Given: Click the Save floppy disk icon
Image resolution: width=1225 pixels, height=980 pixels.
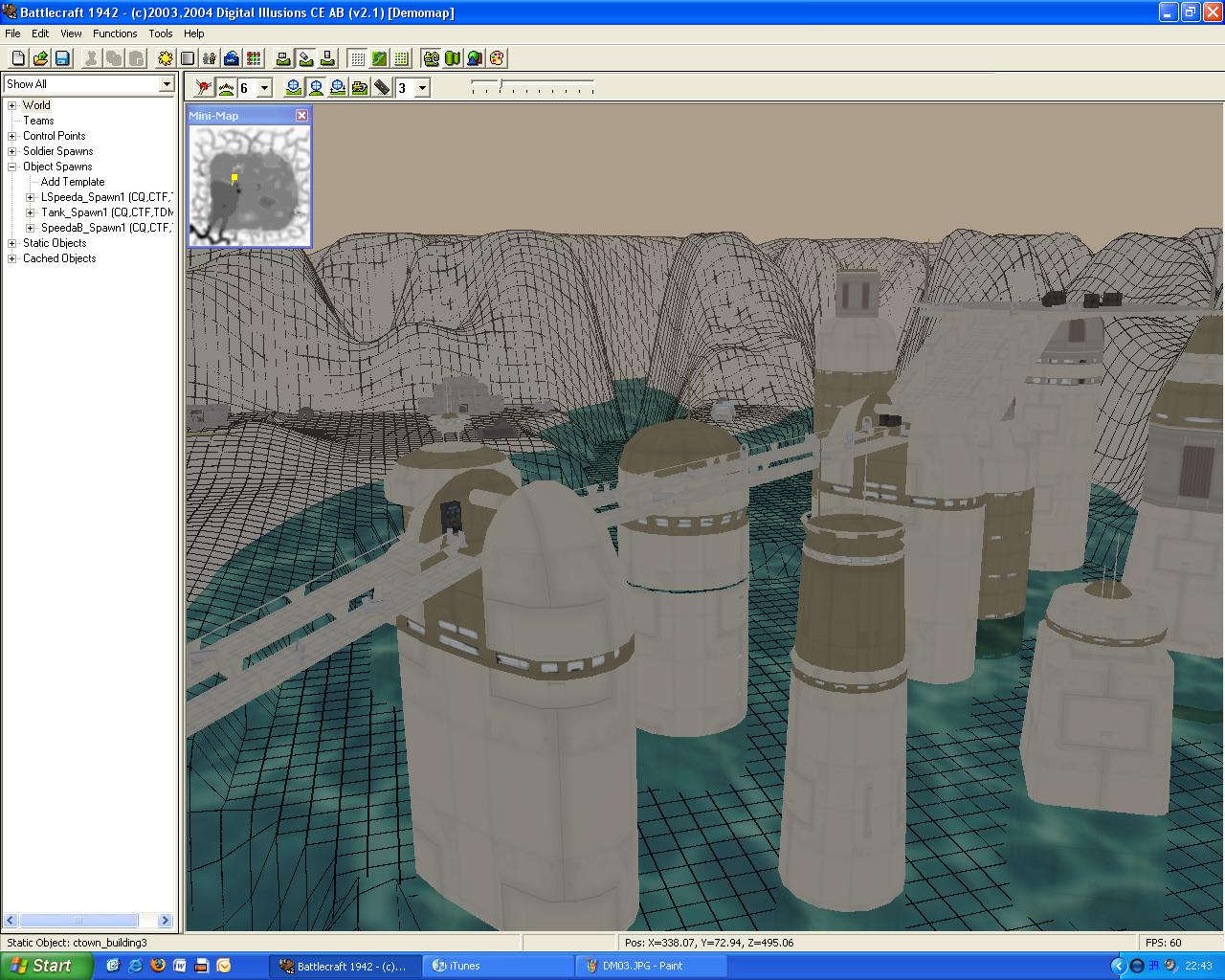Looking at the screenshot, I should [62, 58].
